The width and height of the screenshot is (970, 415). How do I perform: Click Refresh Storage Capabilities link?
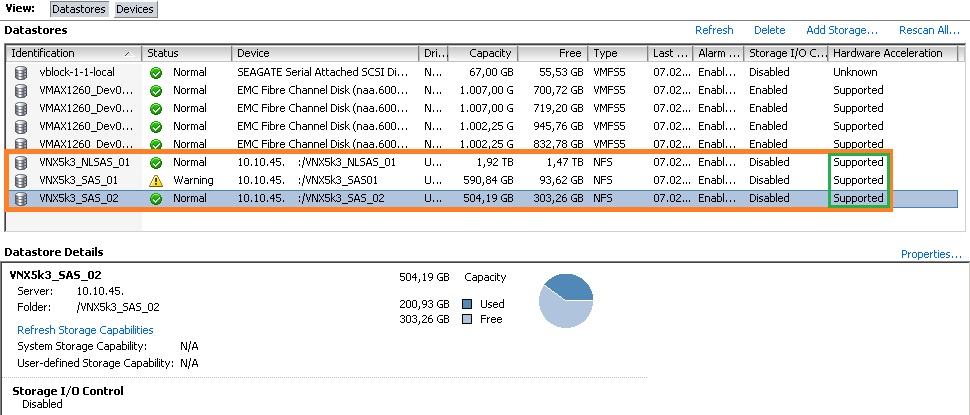pyautogui.click(x=85, y=330)
